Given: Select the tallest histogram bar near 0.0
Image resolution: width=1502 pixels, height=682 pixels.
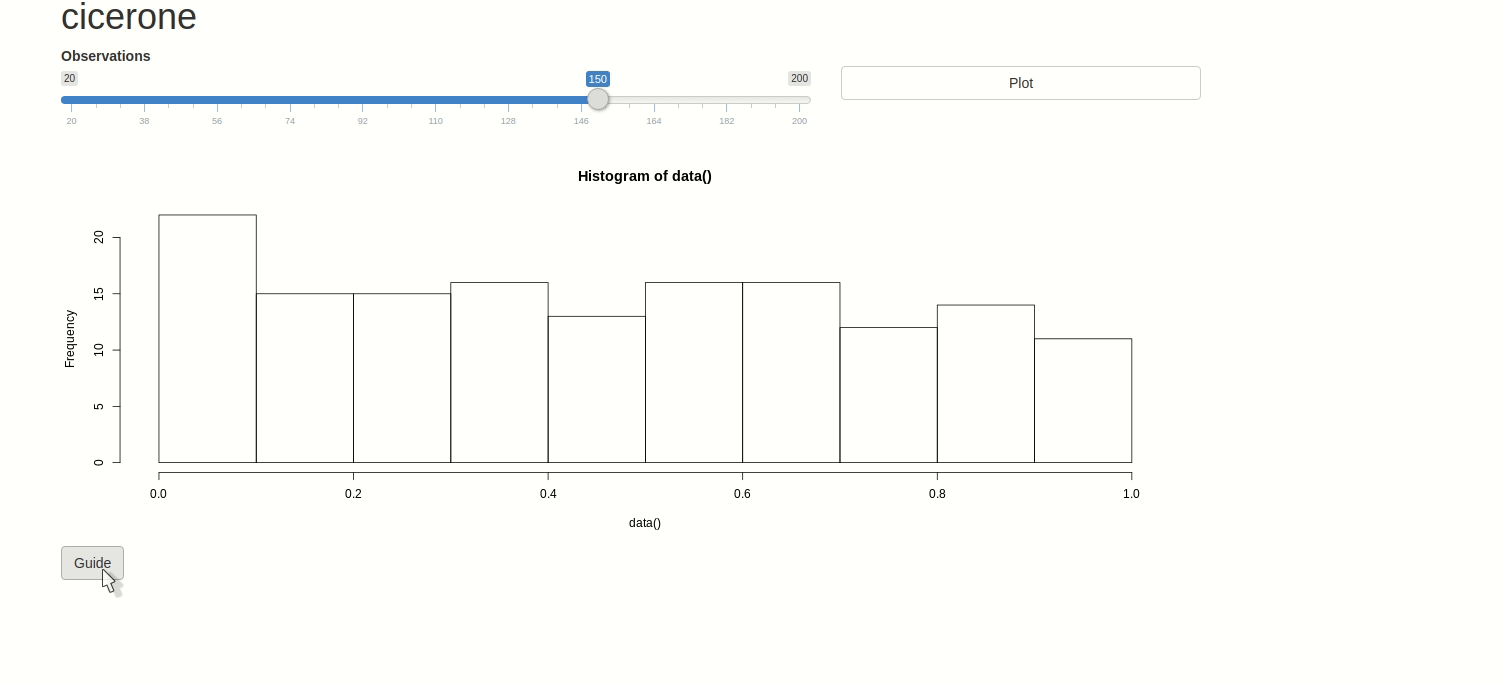Looking at the screenshot, I should point(207,339).
